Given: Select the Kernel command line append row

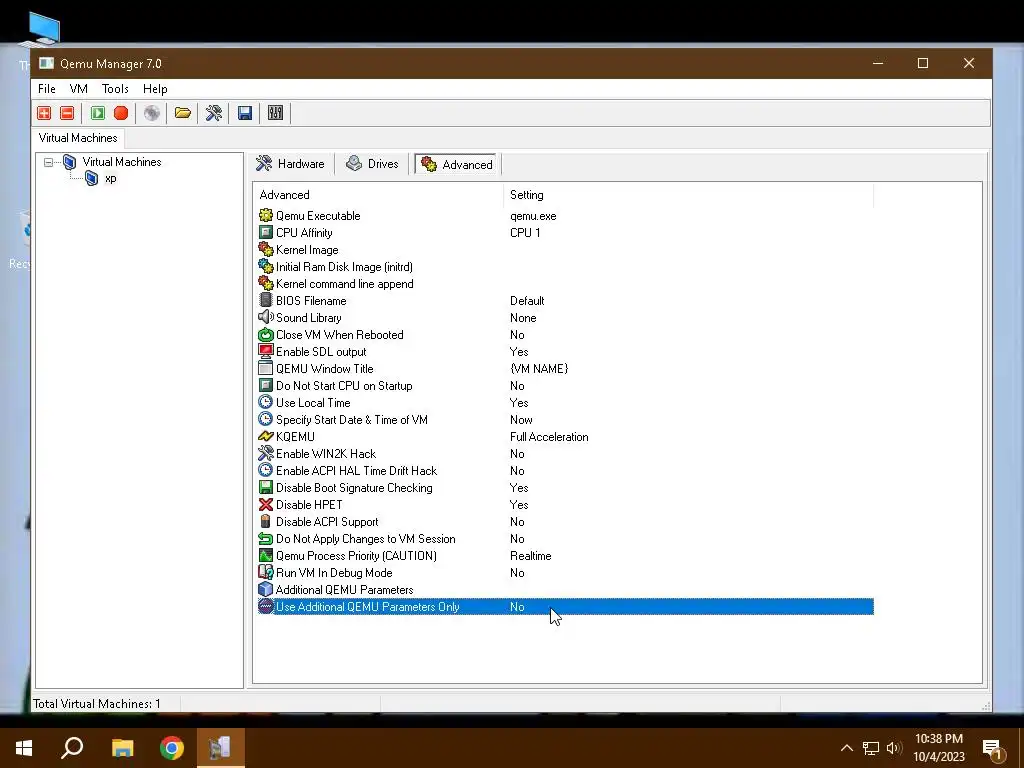Looking at the screenshot, I should tap(566, 283).
